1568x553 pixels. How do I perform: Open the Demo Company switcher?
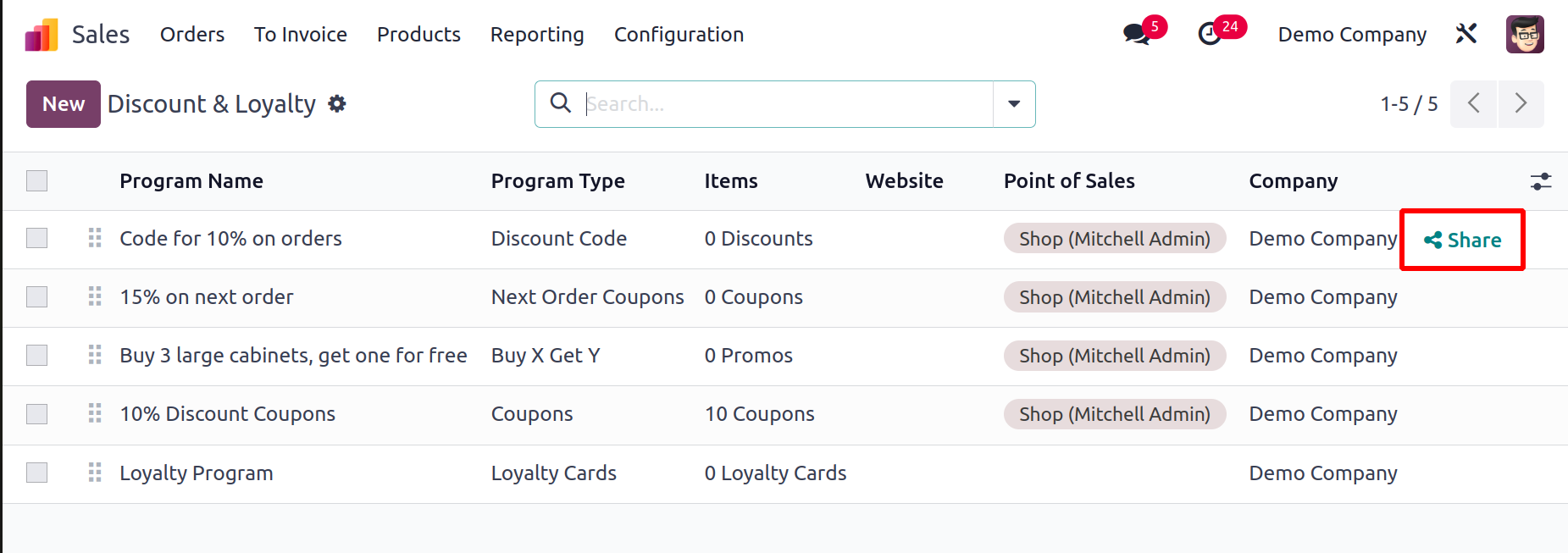point(1352,35)
